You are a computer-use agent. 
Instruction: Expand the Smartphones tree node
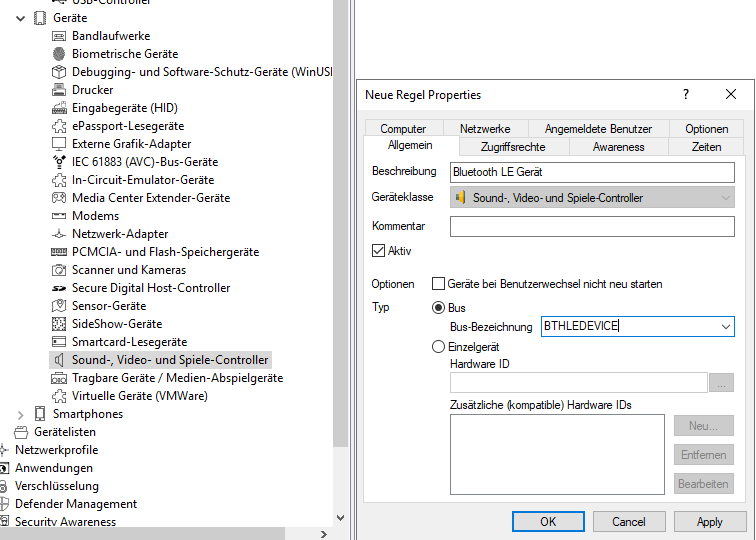point(21,414)
